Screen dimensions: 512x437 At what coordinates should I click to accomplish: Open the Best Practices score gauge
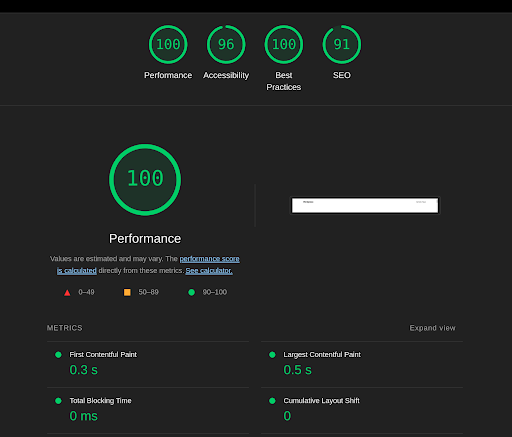(x=284, y=44)
